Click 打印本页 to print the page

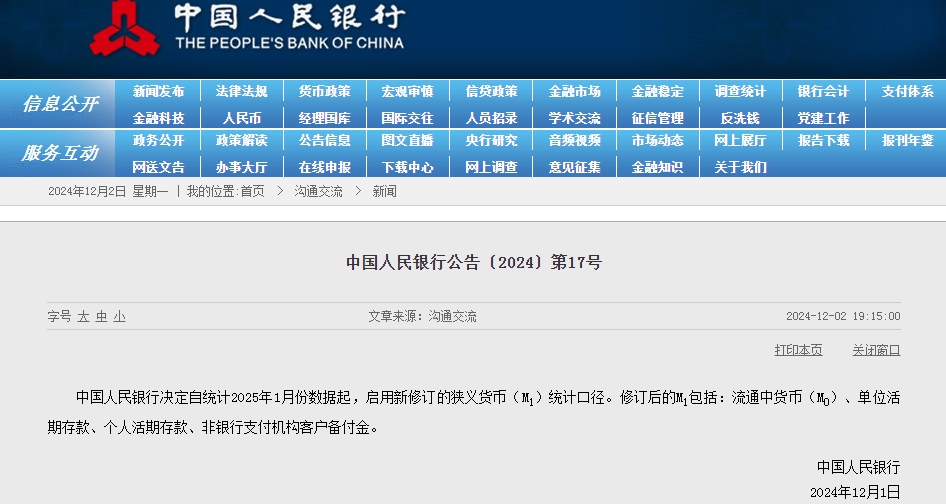[x=798, y=350]
